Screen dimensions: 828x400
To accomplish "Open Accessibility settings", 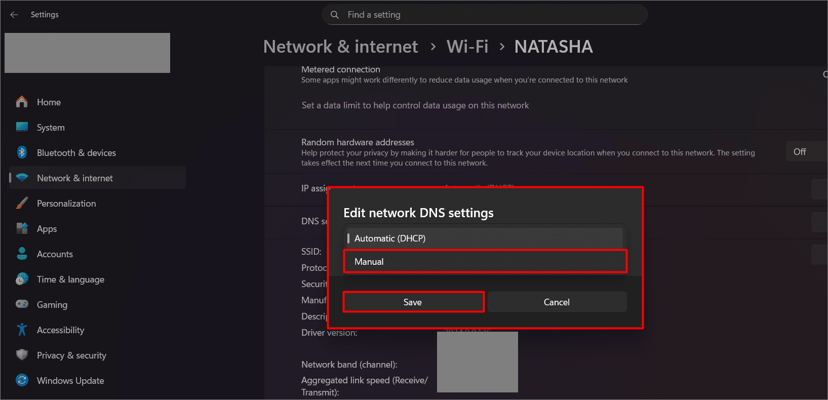I will pos(98,330).
